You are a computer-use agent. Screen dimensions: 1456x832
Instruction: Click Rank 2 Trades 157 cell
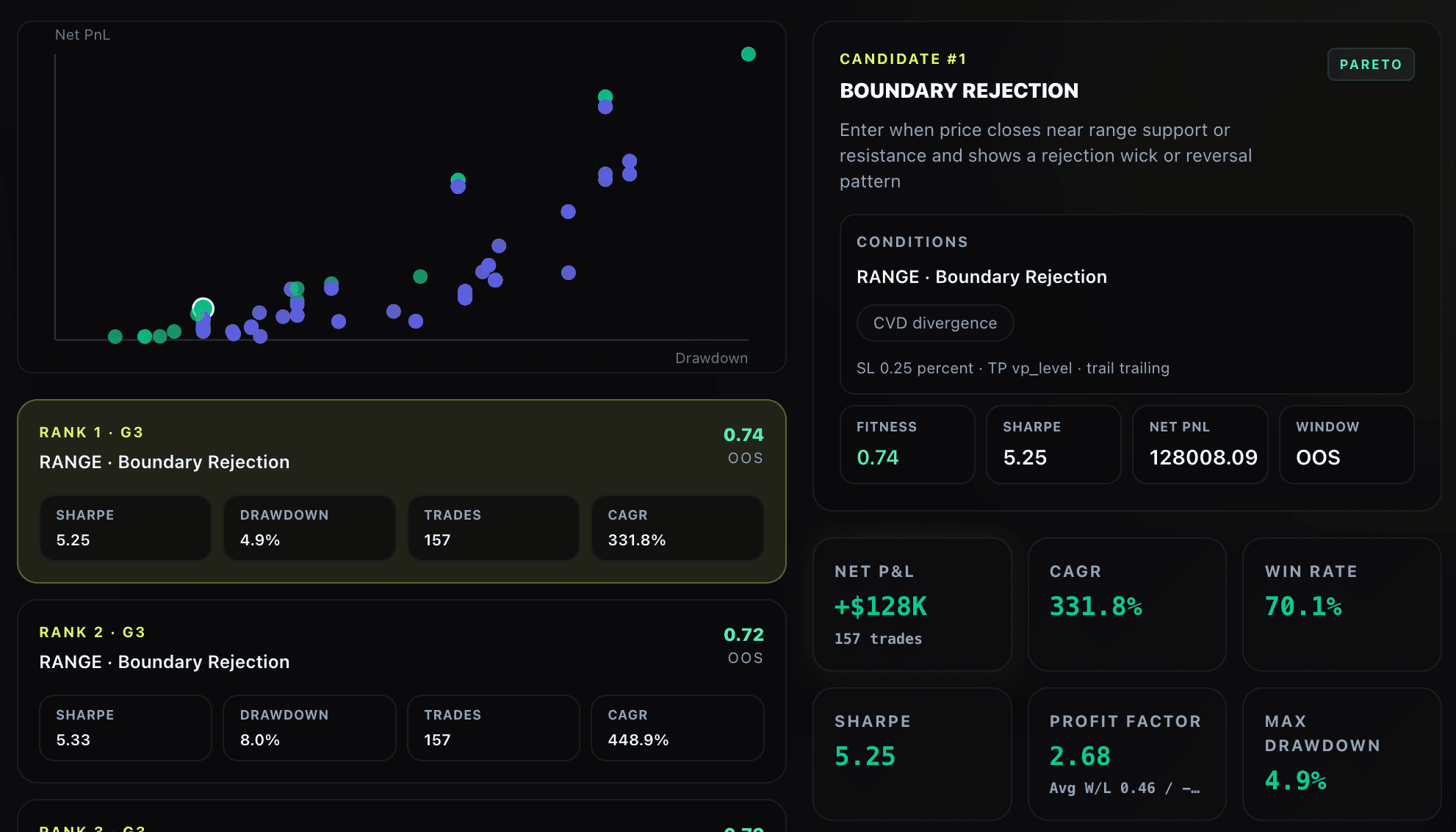point(494,728)
